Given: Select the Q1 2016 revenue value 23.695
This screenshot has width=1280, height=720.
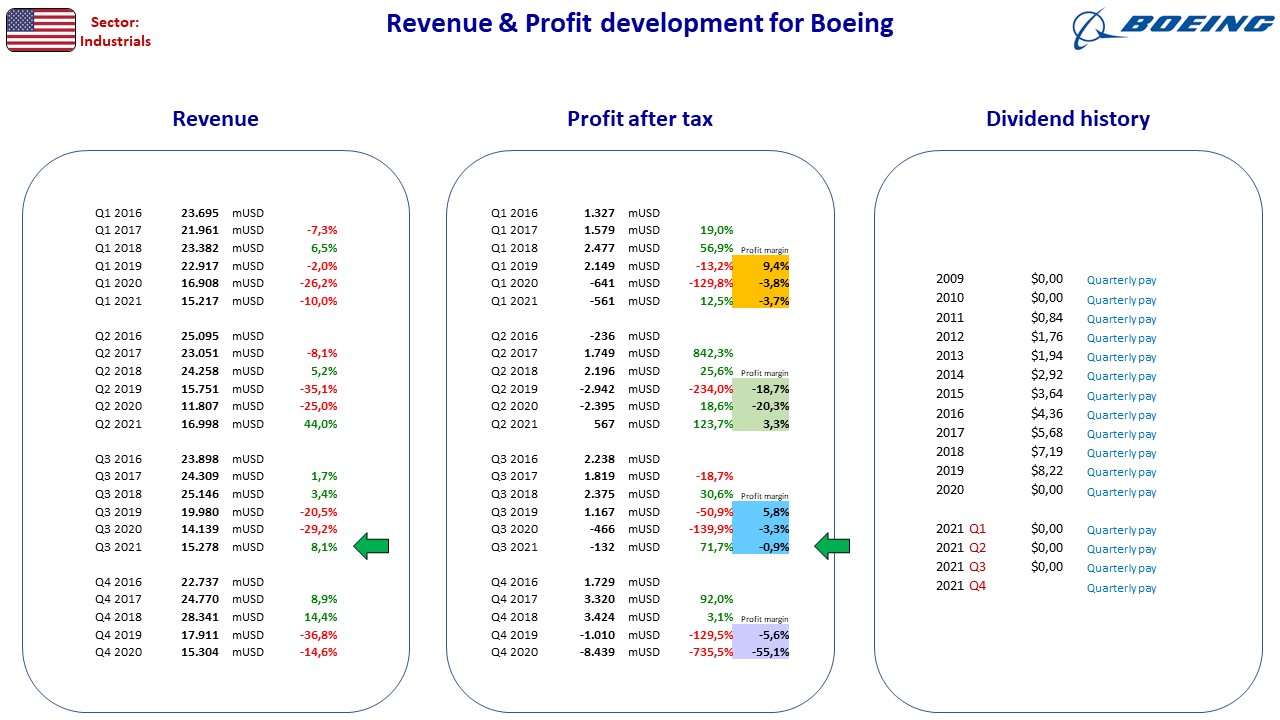Looking at the screenshot, I should click(x=199, y=213).
